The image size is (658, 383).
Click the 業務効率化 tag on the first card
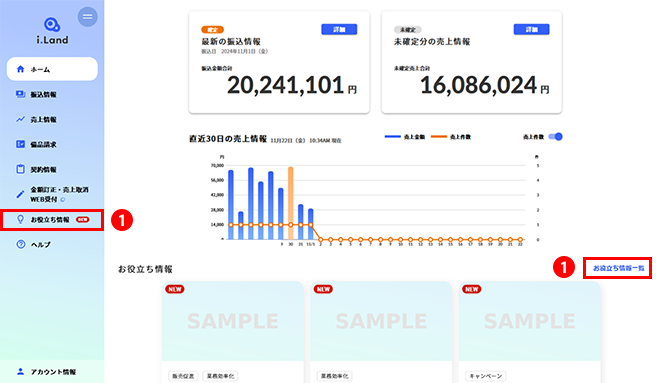[220, 376]
